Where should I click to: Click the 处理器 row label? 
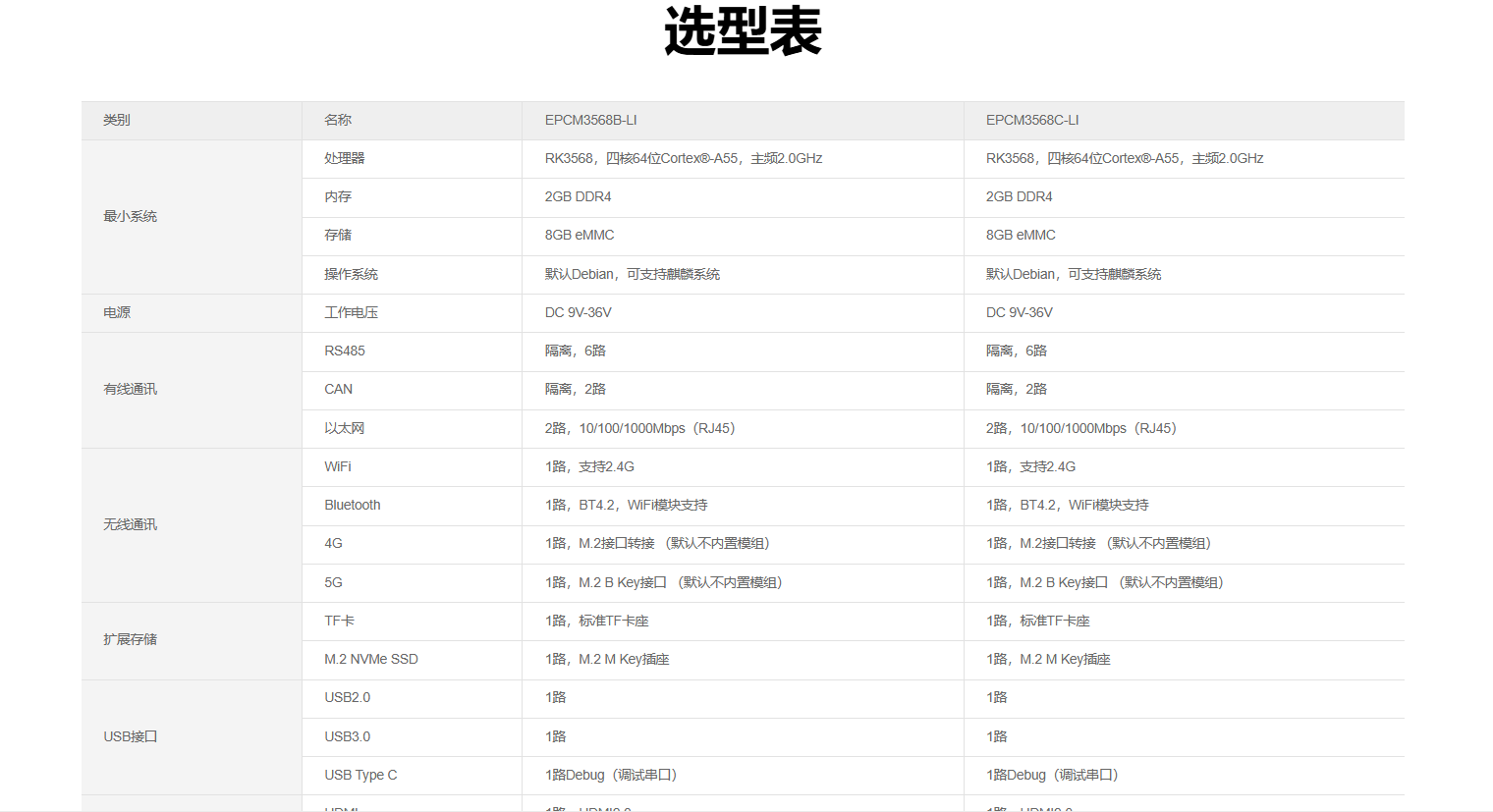point(345,158)
